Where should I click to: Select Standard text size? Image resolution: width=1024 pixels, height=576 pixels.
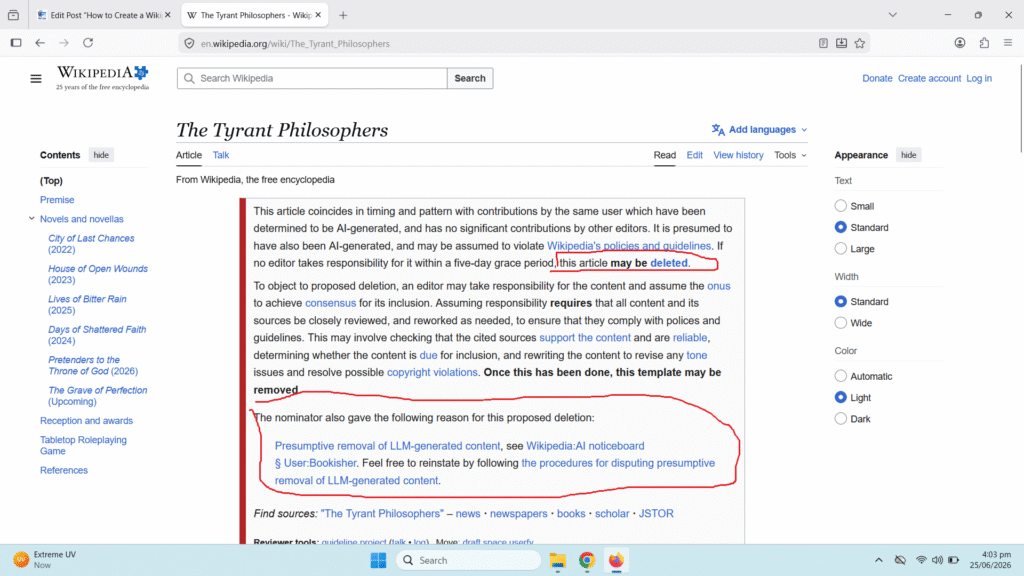point(840,227)
